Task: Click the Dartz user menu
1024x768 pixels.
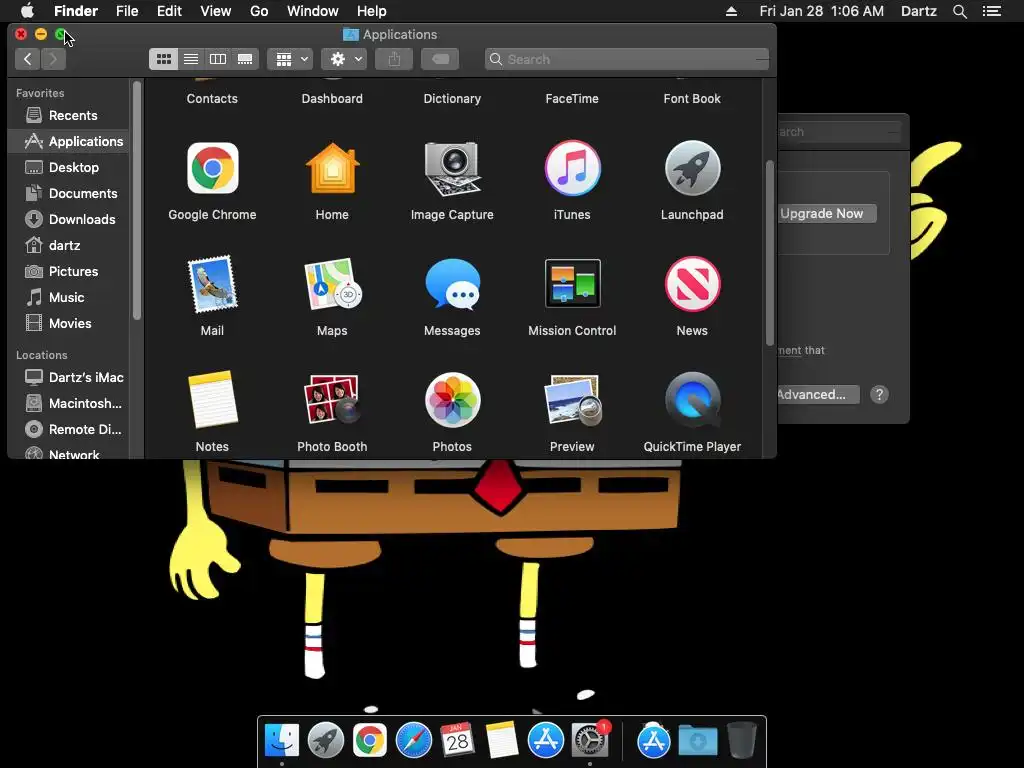Action: point(919,11)
